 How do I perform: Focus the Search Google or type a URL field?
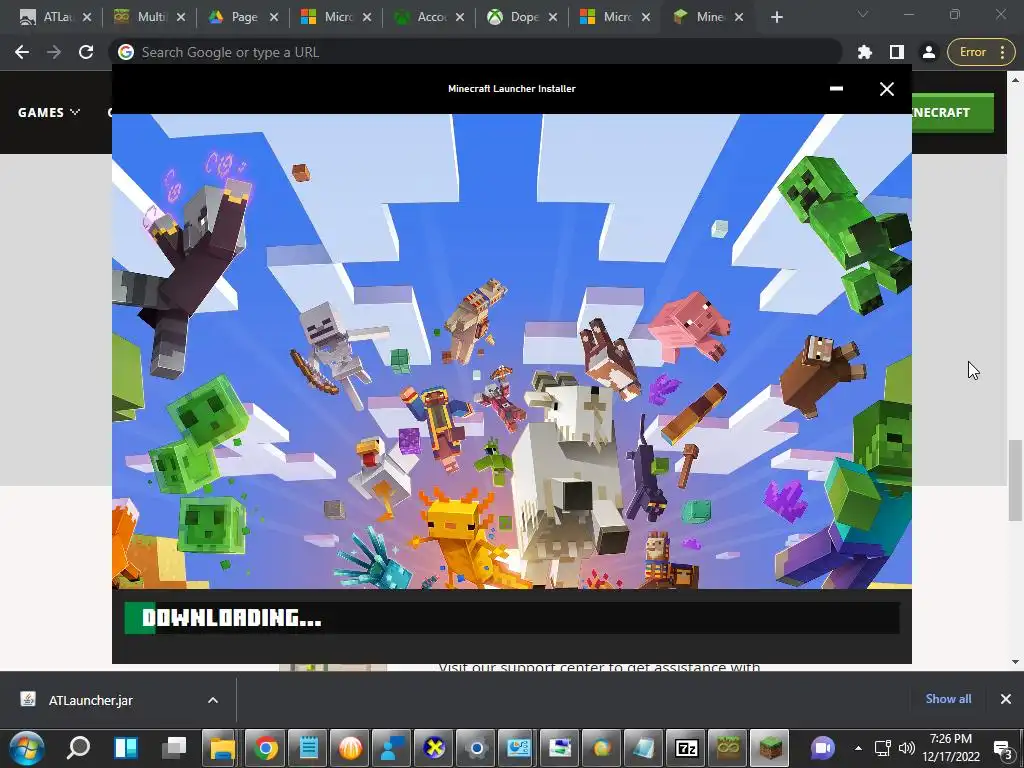[x=475, y=52]
